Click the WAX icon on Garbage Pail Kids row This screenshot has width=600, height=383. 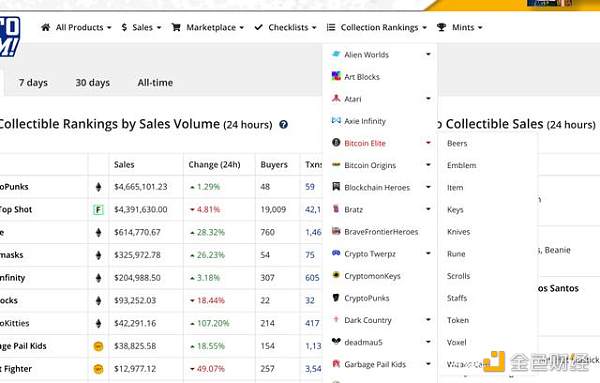click(98, 346)
